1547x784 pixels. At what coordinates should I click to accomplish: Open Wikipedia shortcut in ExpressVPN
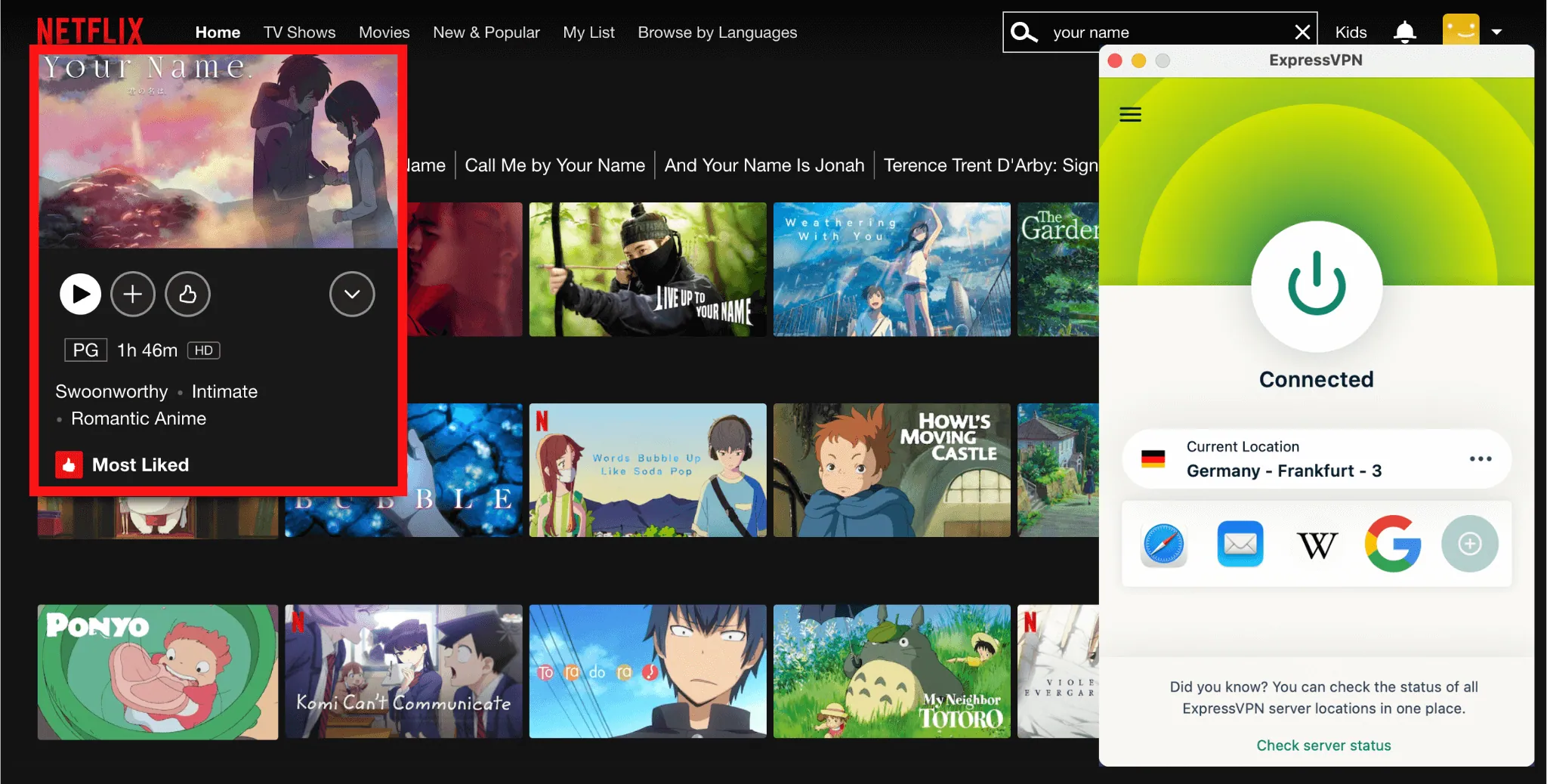coord(1317,545)
